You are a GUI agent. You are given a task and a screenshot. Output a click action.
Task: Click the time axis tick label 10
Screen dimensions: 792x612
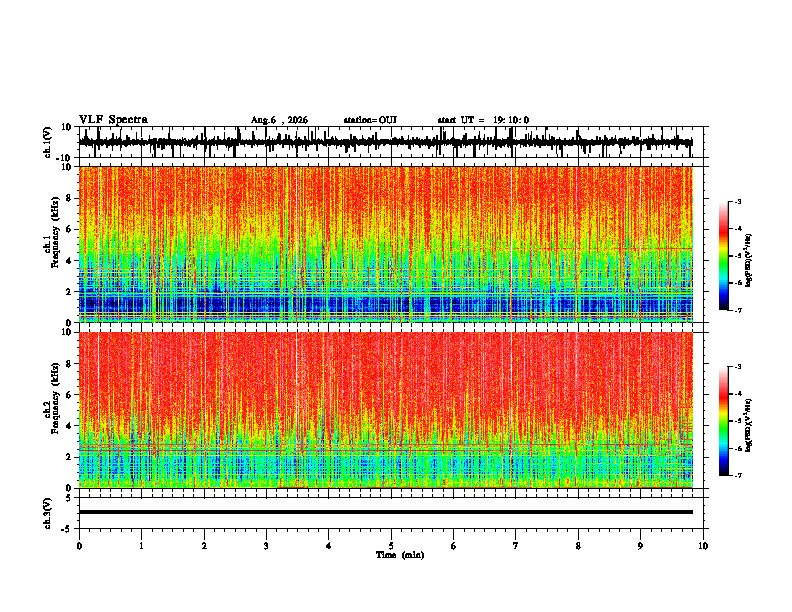click(703, 546)
